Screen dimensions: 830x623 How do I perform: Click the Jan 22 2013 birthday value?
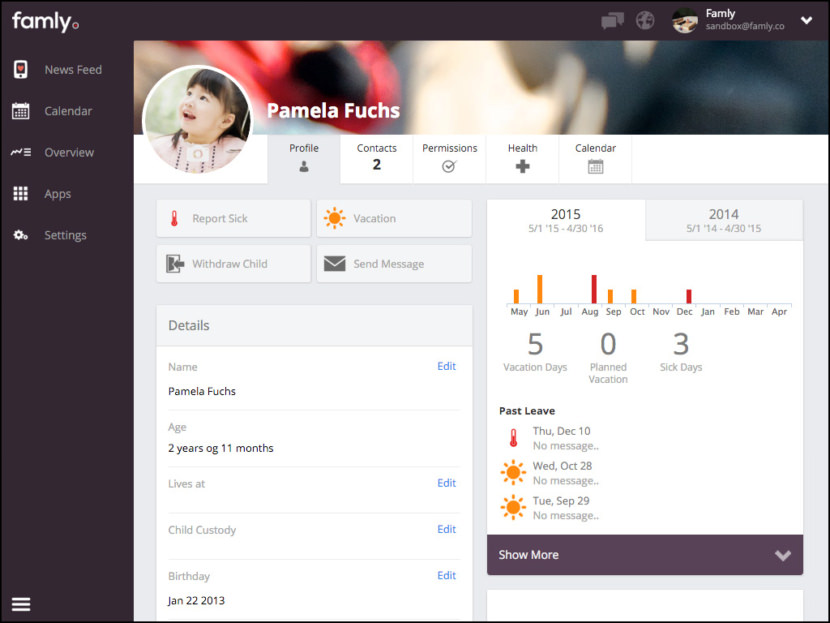tap(196, 600)
